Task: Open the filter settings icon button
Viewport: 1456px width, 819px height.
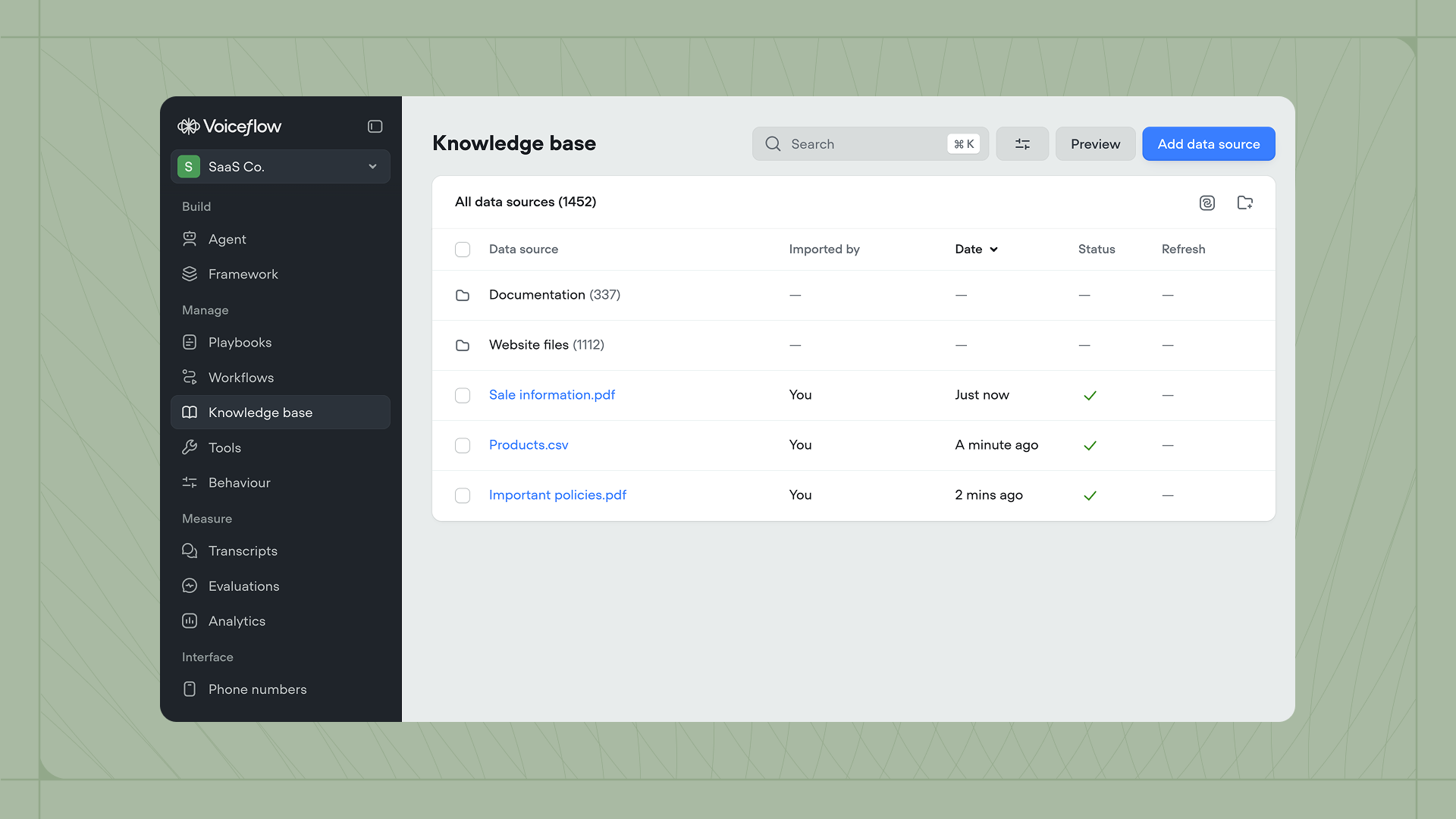Action: pyautogui.click(x=1021, y=144)
